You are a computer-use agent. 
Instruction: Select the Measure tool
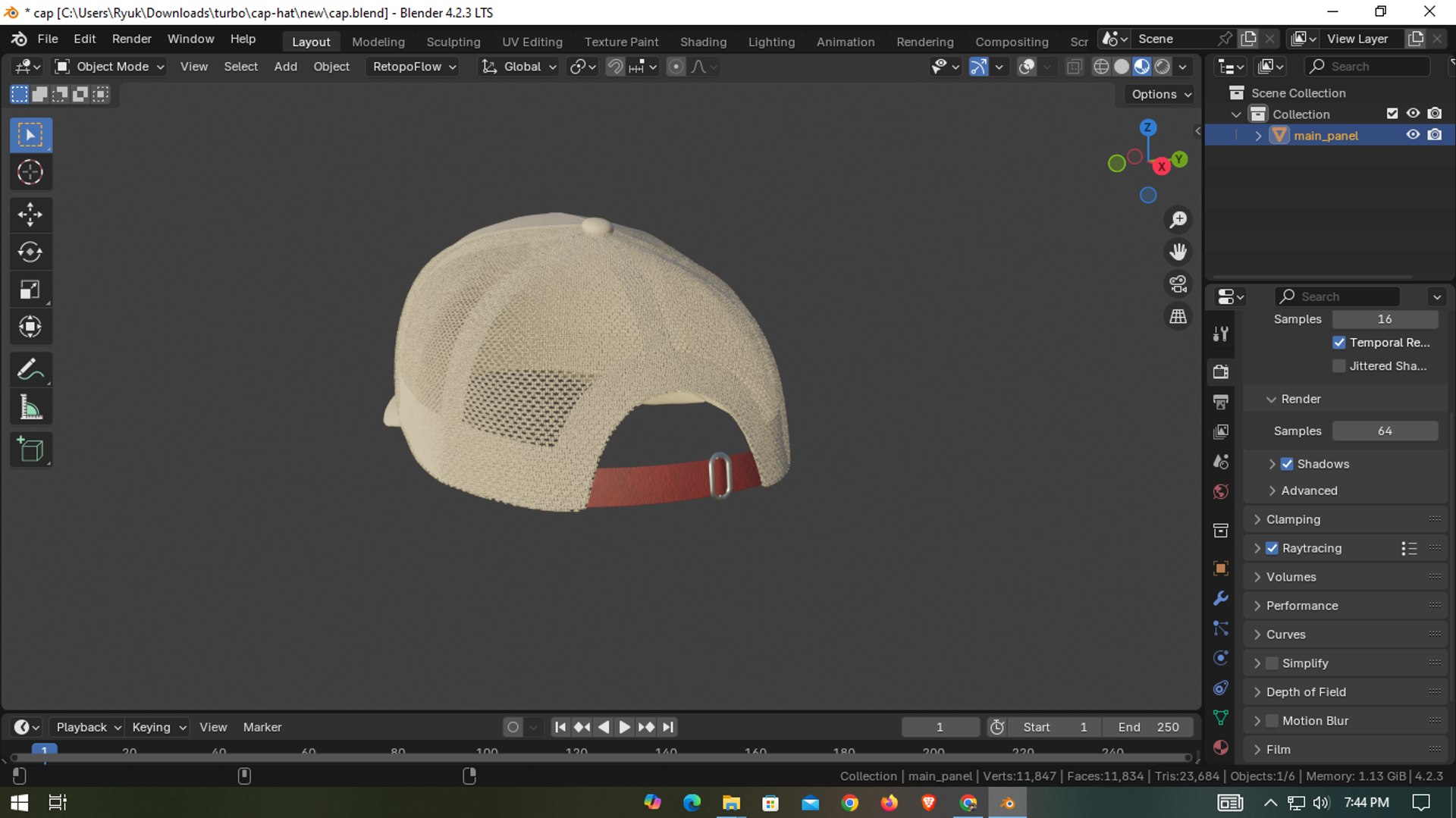[30, 408]
